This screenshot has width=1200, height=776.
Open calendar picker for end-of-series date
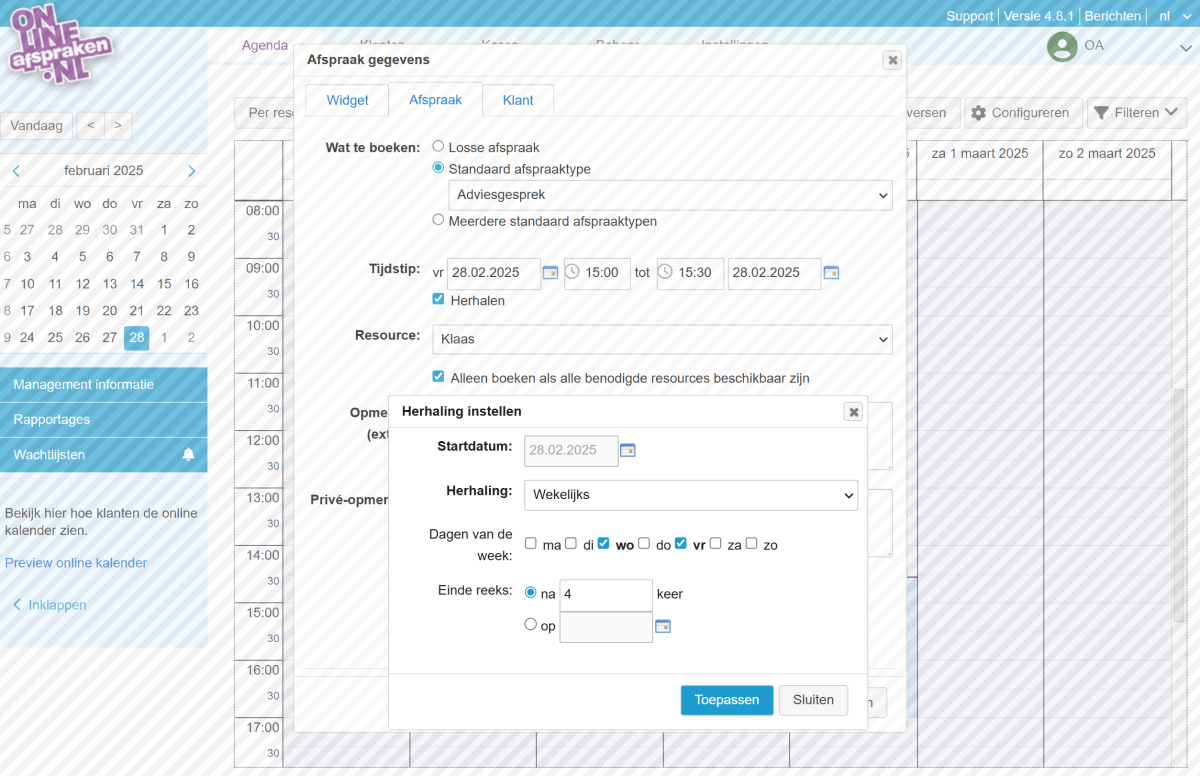[663, 626]
